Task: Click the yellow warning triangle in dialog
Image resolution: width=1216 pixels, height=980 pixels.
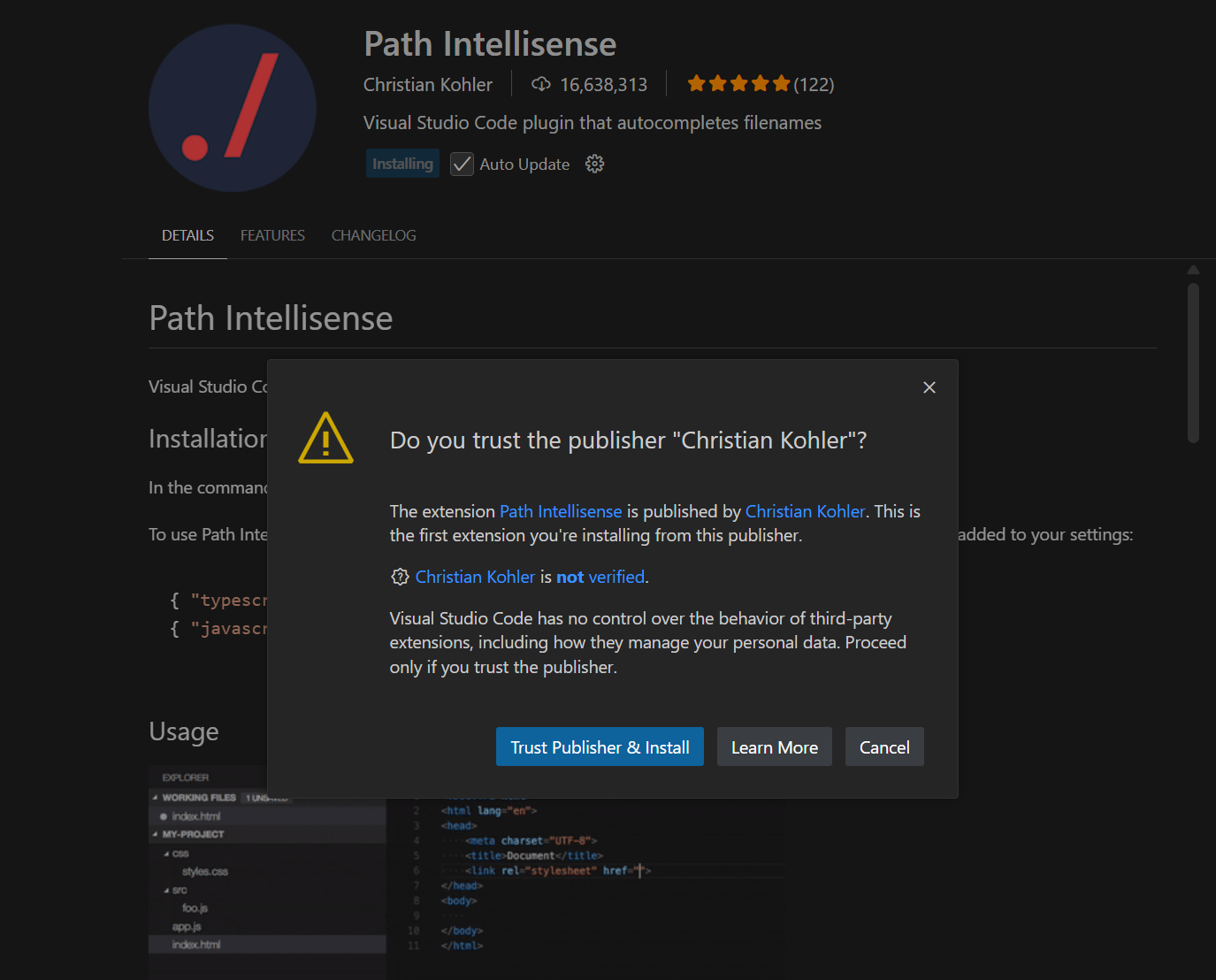Action: click(325, 438)
